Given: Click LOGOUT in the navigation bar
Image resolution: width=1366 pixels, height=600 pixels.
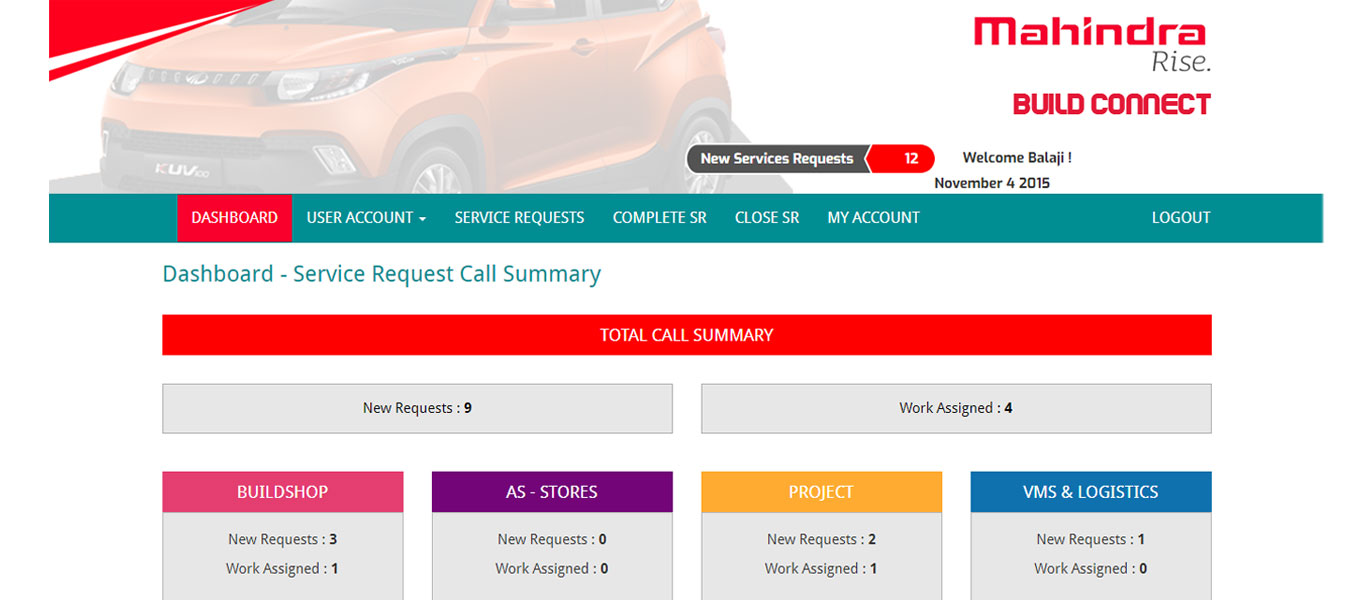Looking at the screenshot, I should [x=1181, y=218].
